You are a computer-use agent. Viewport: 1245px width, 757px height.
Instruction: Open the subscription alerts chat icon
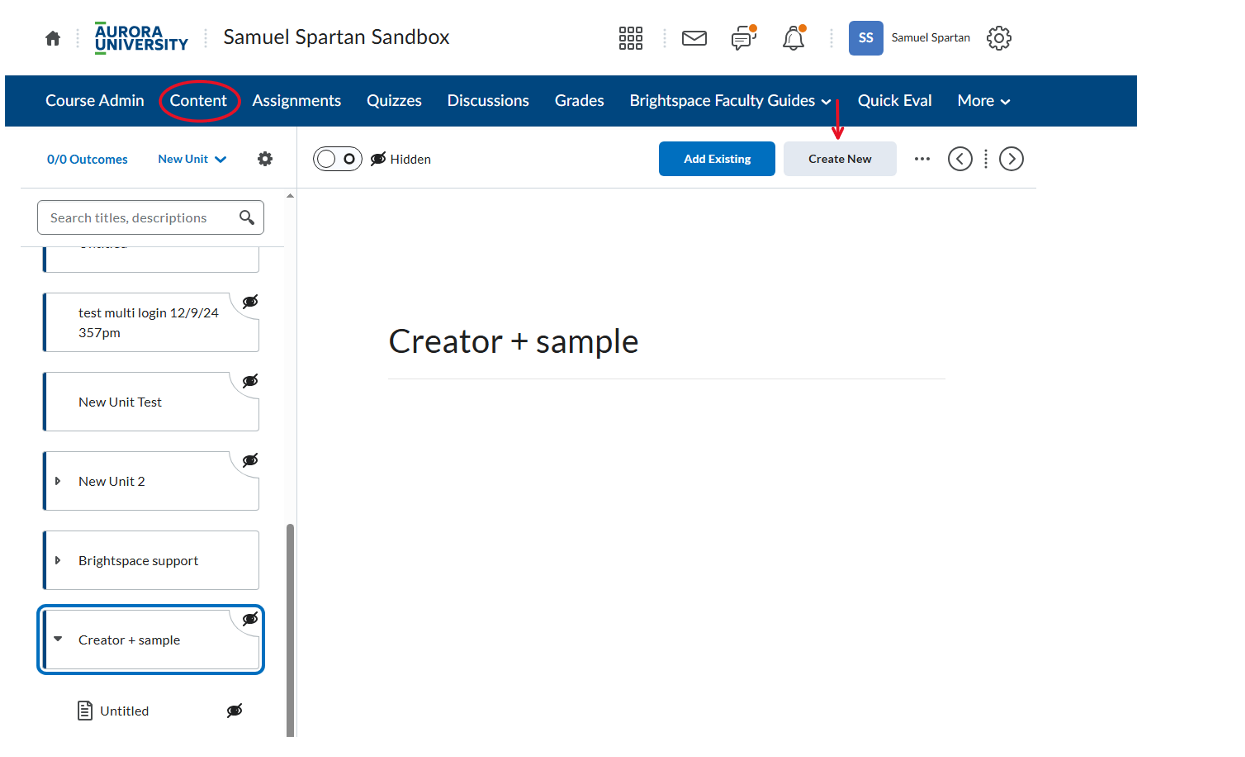tap(743, 38)
